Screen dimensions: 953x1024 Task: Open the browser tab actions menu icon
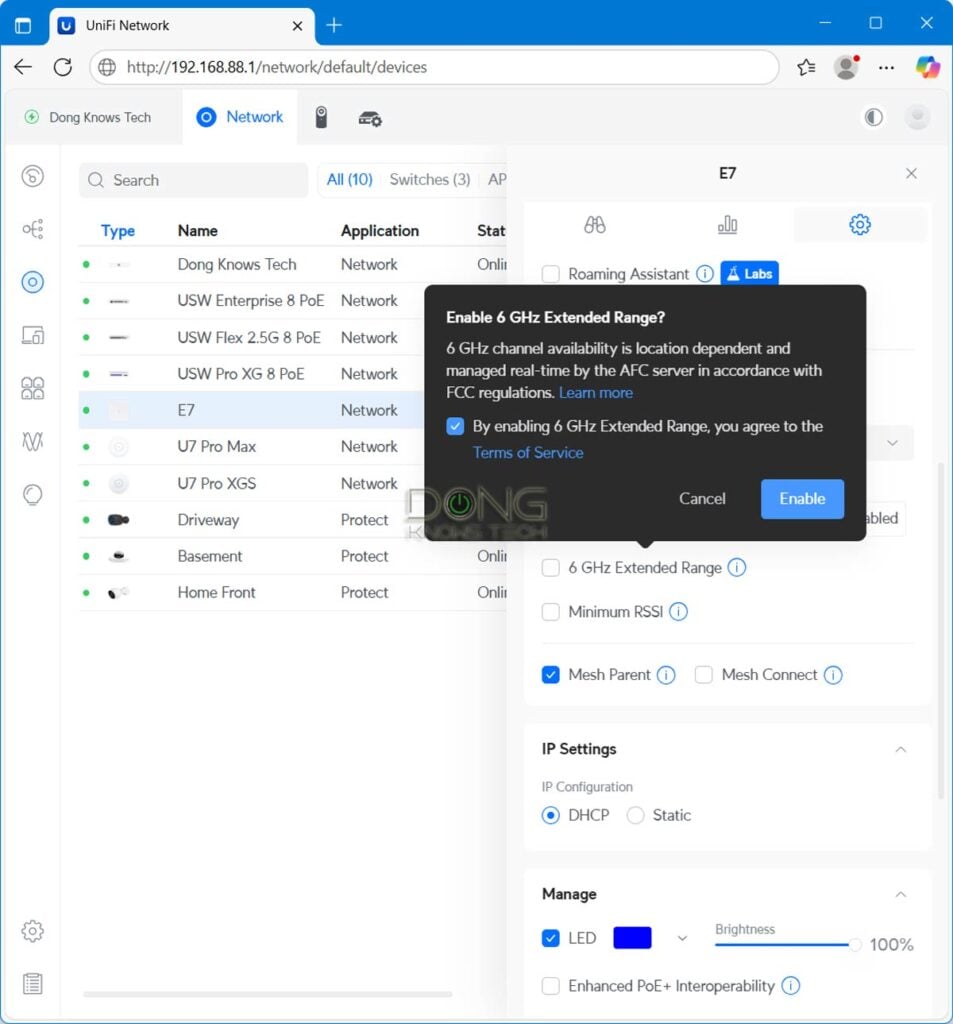click(x=23, y=25)
